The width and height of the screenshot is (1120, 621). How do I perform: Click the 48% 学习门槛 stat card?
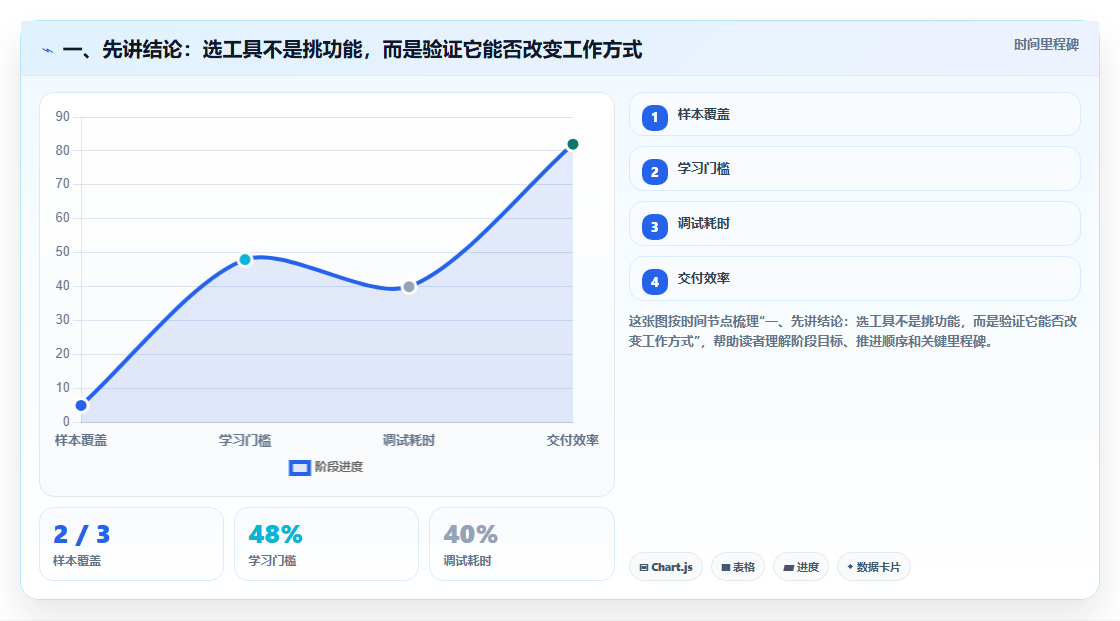(326, 544)
